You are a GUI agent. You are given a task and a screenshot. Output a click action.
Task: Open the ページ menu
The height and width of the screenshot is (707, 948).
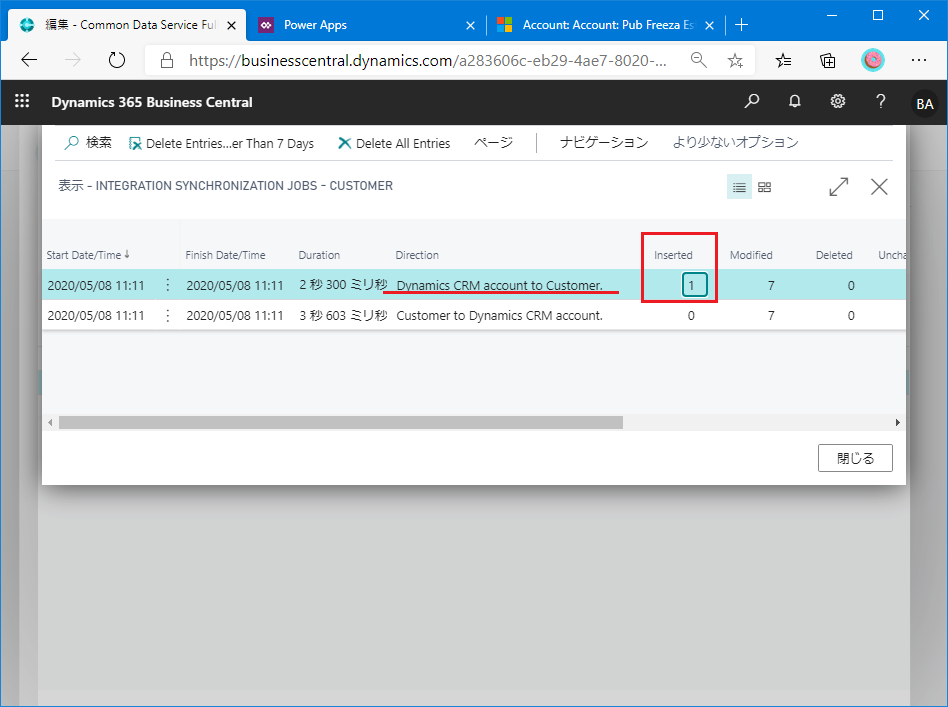pyautogui.click(x=493, y=143)
